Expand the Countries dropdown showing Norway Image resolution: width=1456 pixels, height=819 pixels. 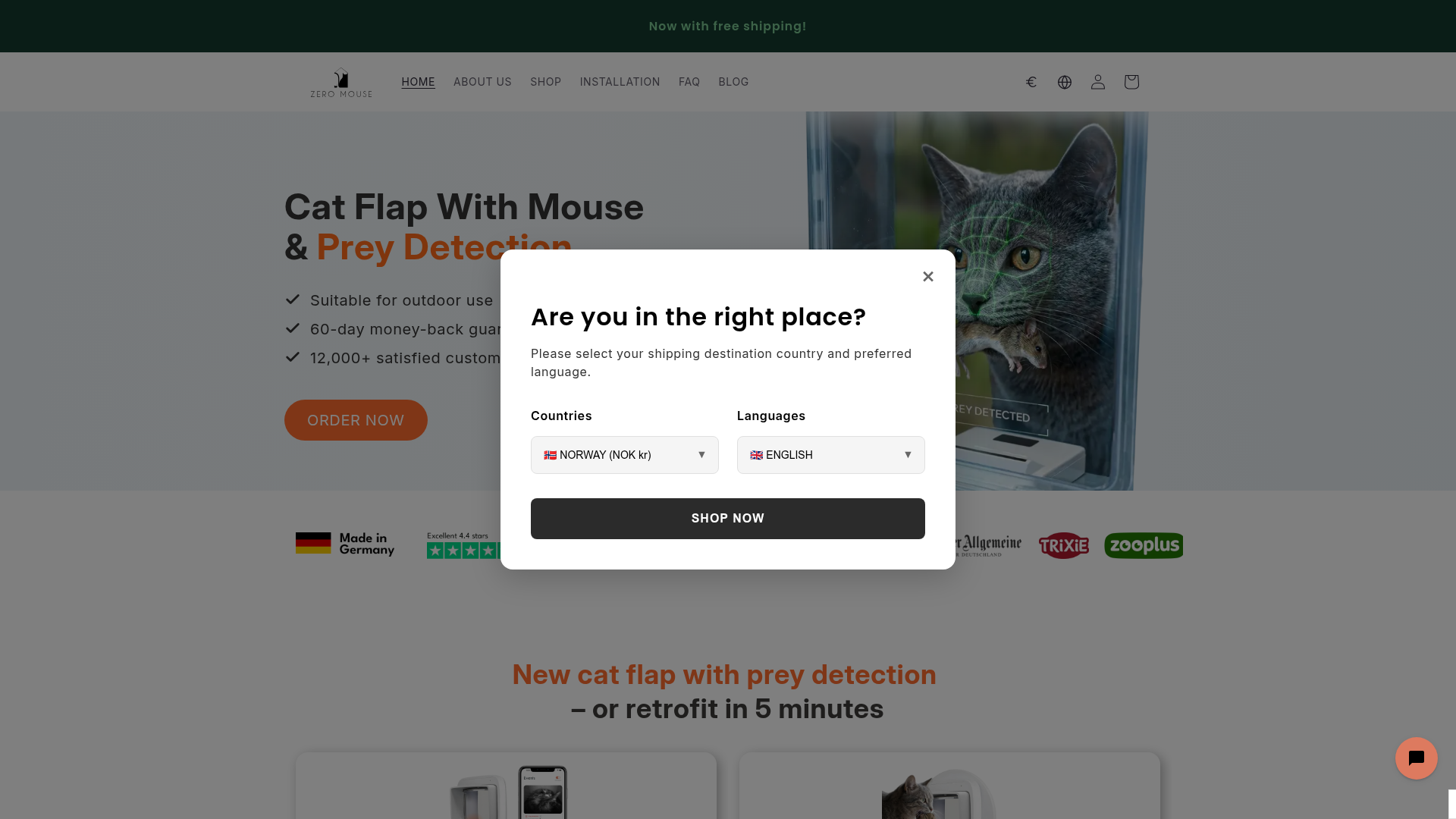point(624,455)
